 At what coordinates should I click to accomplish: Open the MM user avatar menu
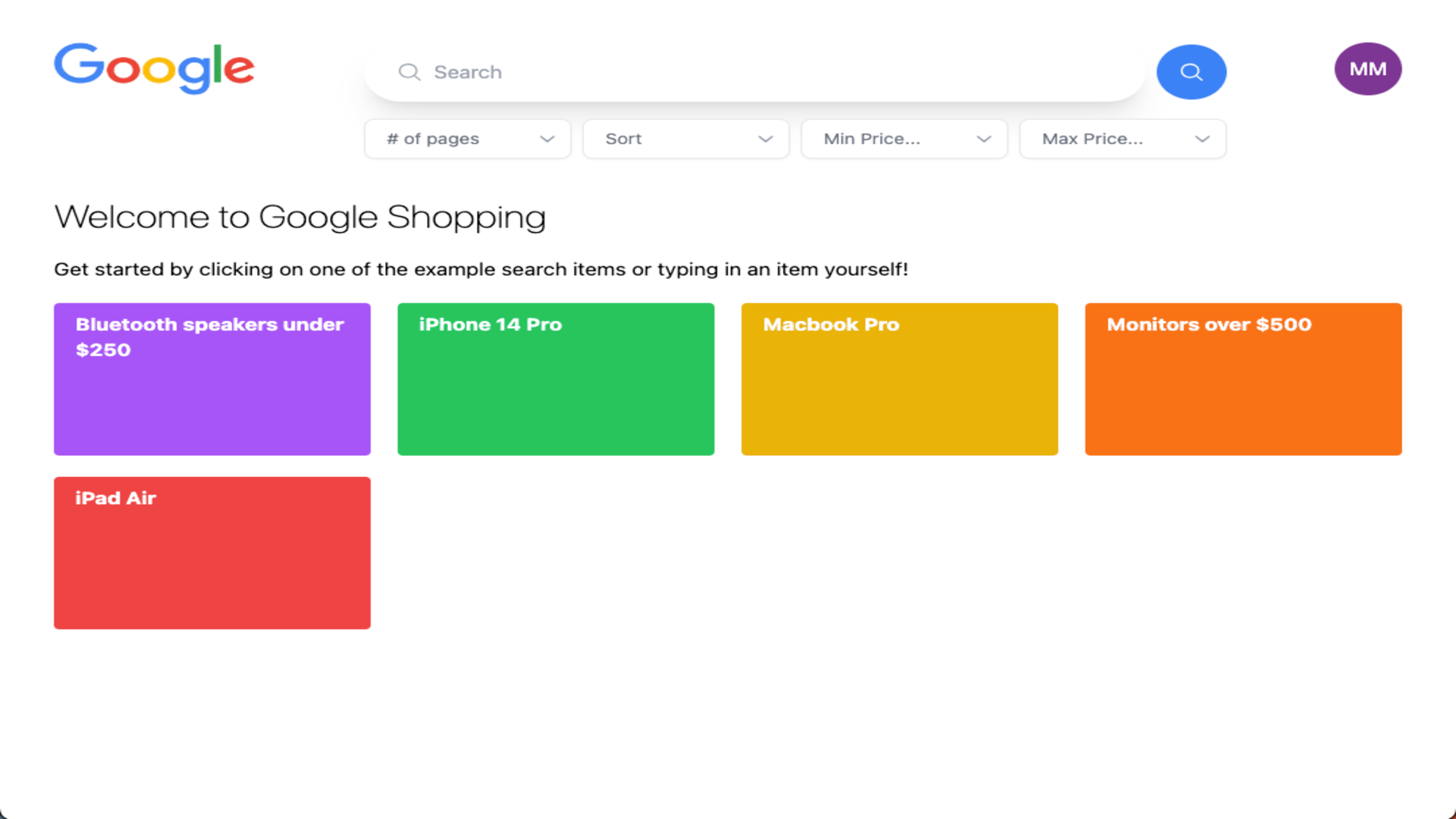click(x=1367, y=69)
